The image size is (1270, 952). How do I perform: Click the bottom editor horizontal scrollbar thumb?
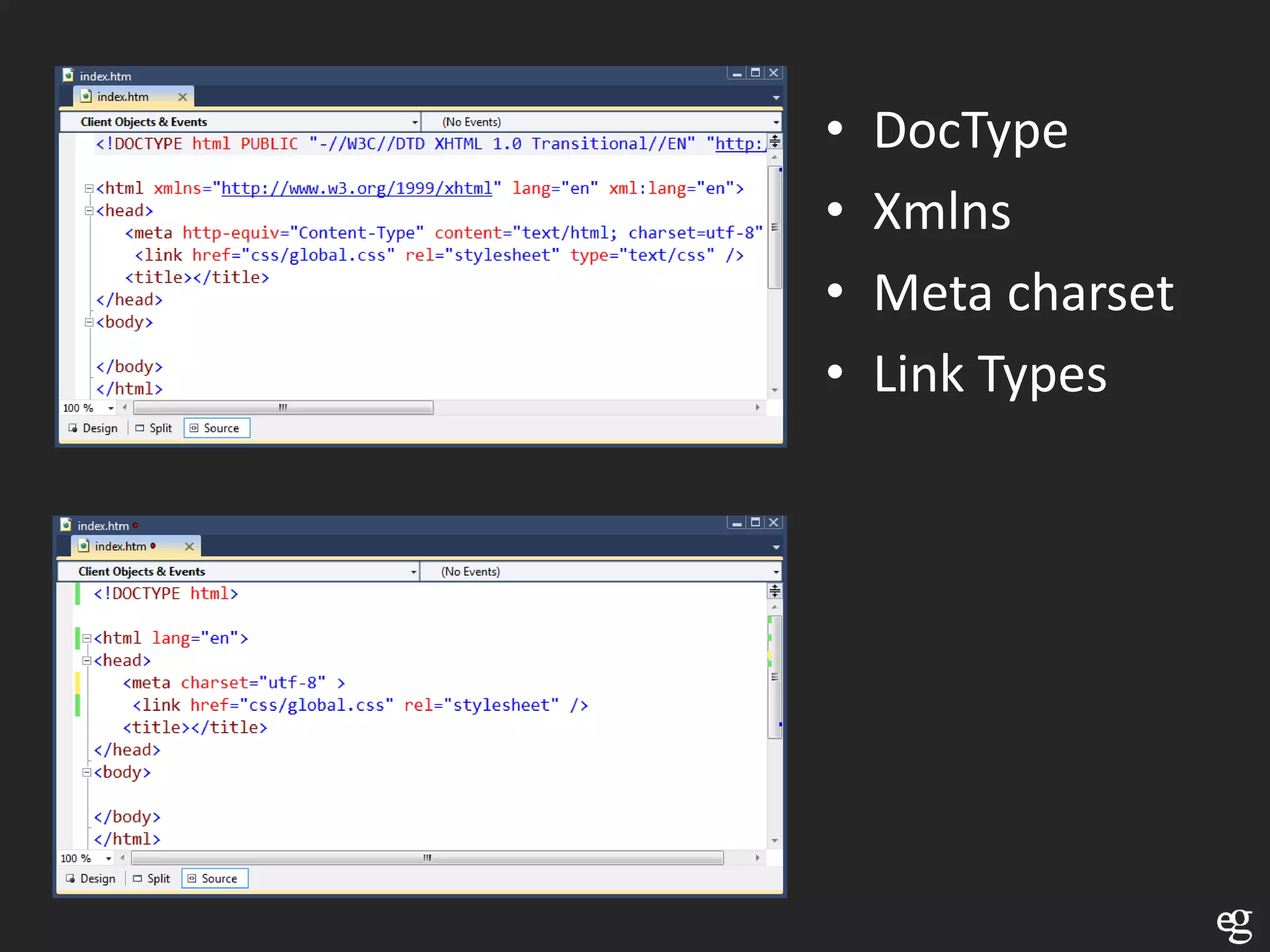427,858
